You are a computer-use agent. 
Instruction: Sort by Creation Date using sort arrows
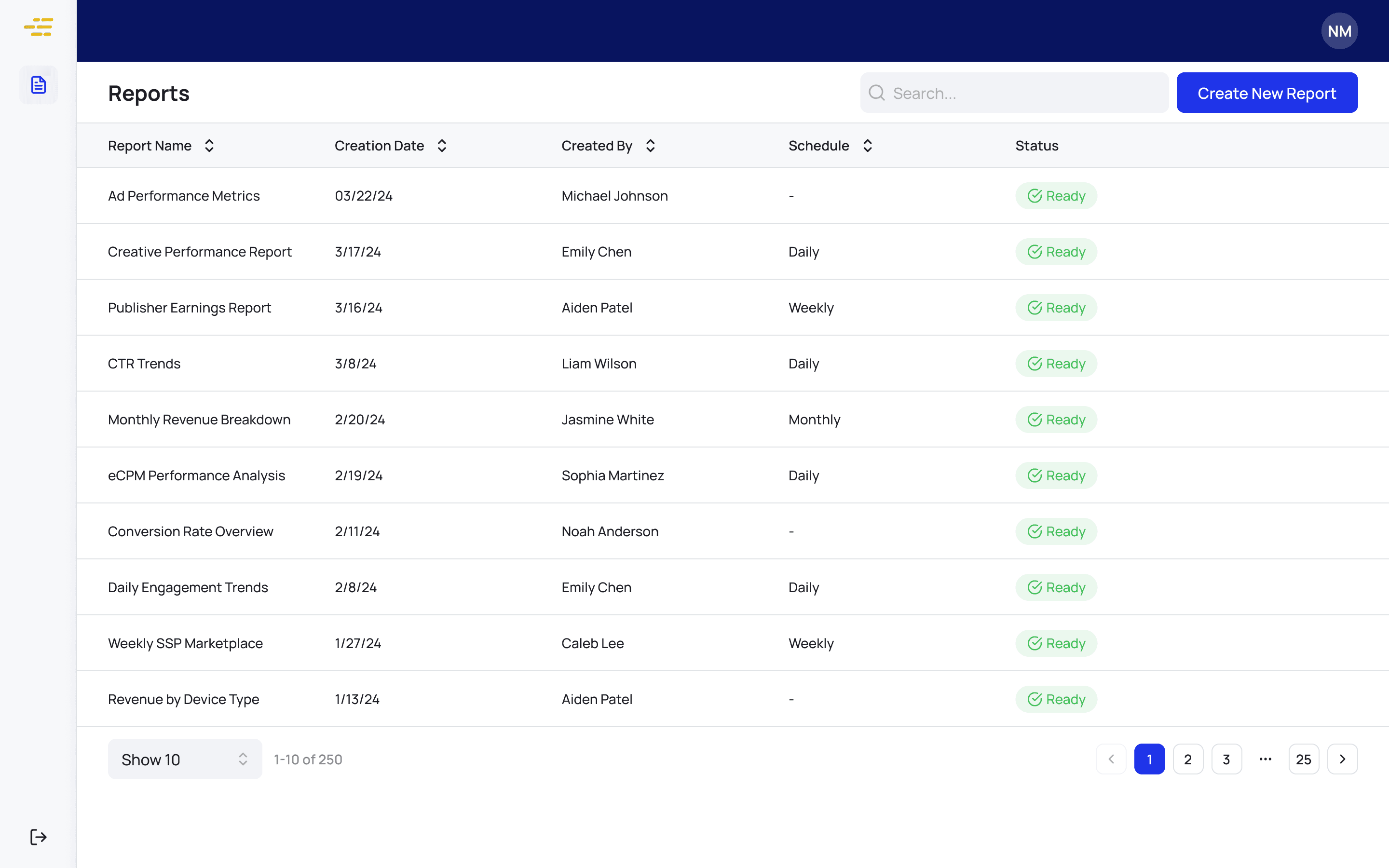pos(442,146)
